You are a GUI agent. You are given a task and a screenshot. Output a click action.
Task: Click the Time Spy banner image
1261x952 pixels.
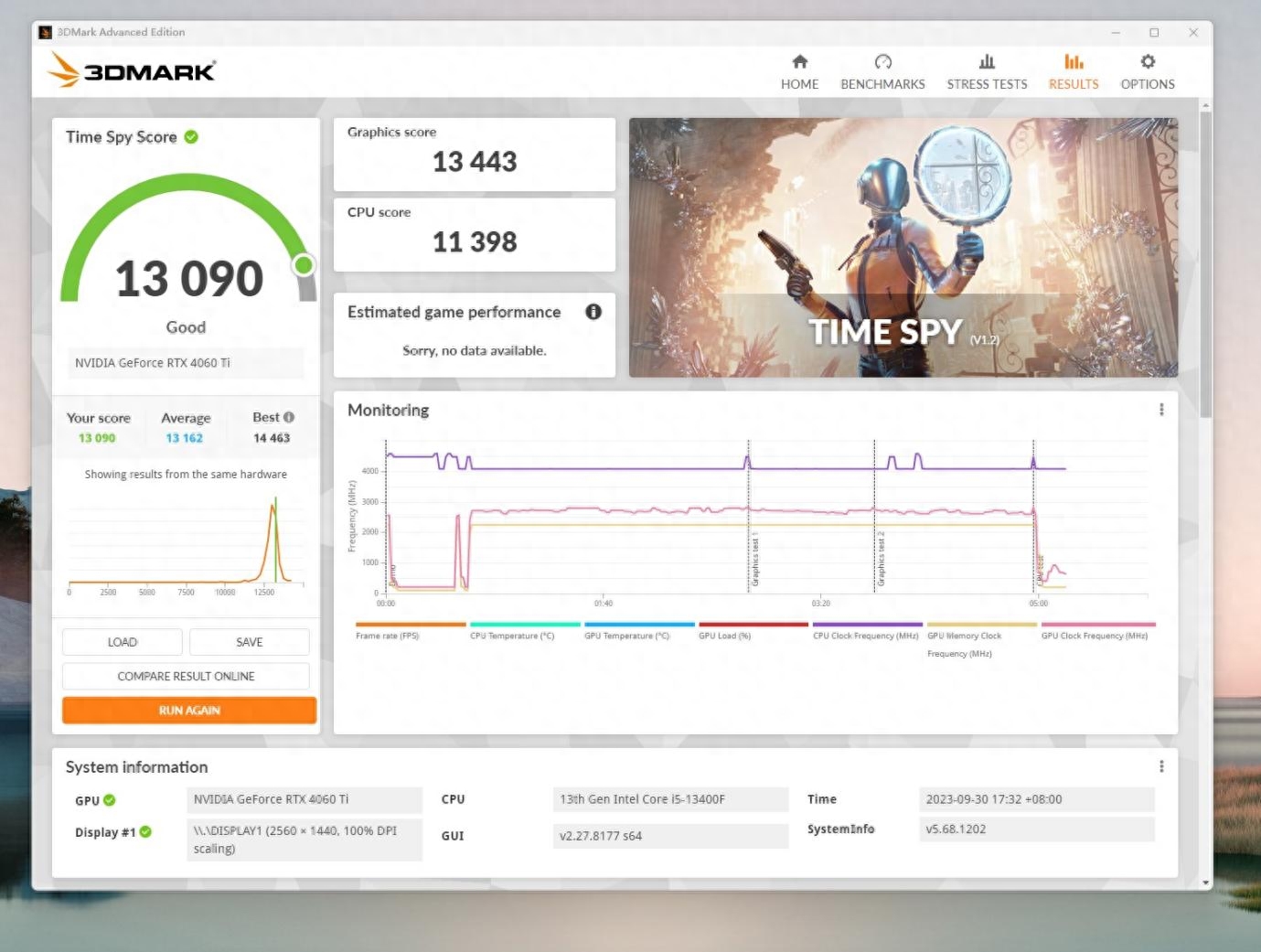point(903,248)
